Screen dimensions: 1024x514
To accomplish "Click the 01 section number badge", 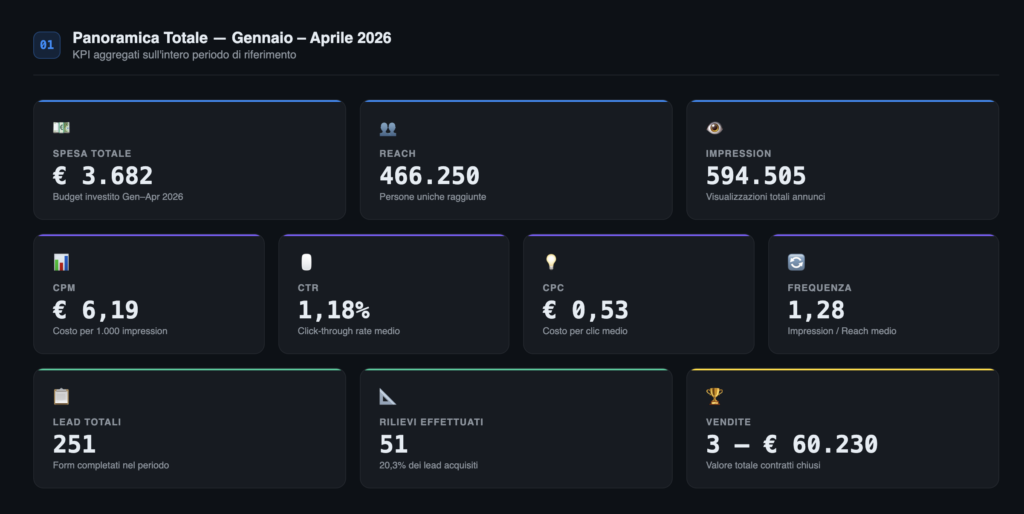I will tap(47, 45).
